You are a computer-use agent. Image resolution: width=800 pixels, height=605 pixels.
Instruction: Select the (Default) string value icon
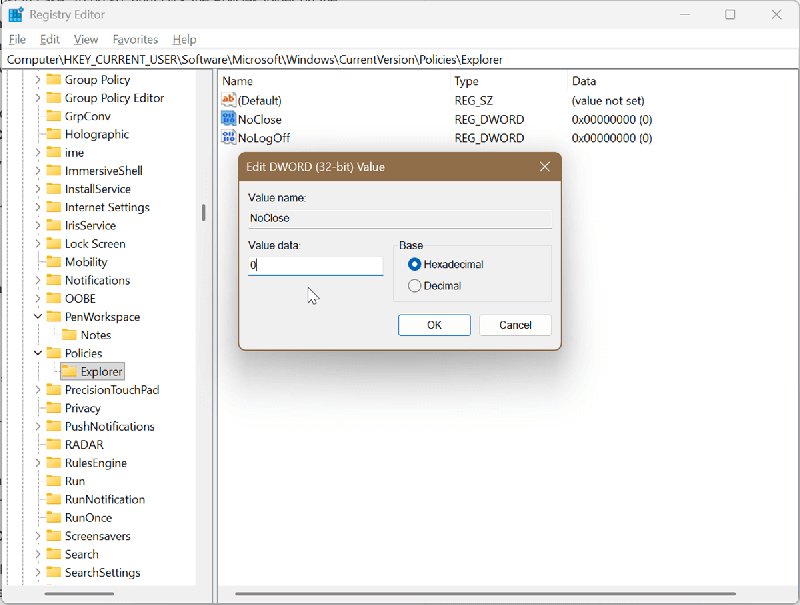click(228, 99)
